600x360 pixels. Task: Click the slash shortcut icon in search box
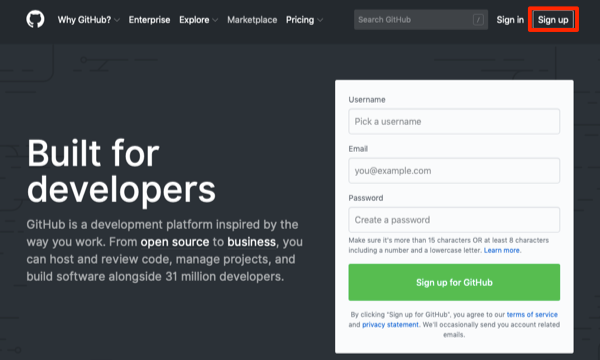tap(478, 20)
